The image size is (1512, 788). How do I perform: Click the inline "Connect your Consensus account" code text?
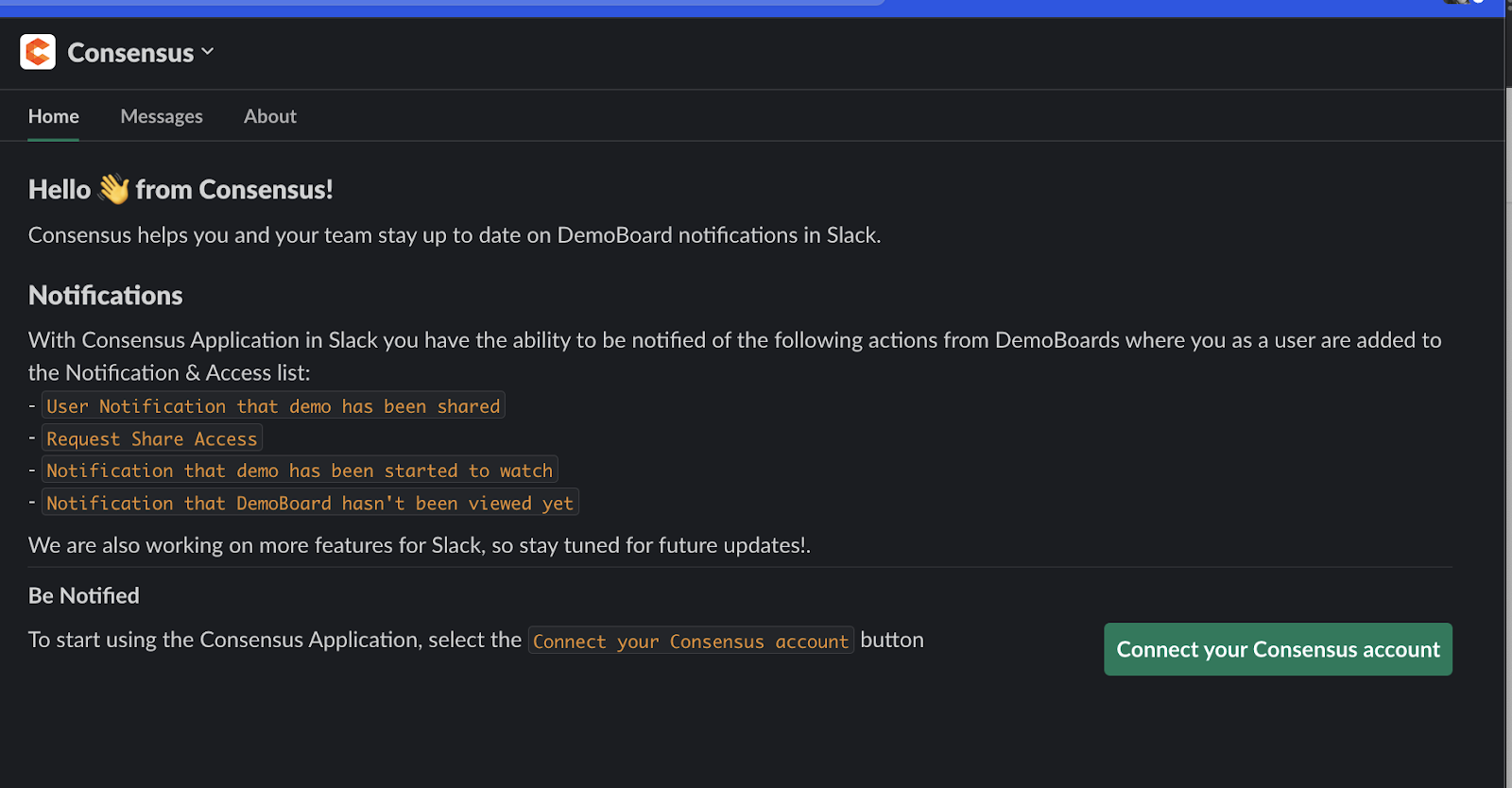tap(691, 642)
